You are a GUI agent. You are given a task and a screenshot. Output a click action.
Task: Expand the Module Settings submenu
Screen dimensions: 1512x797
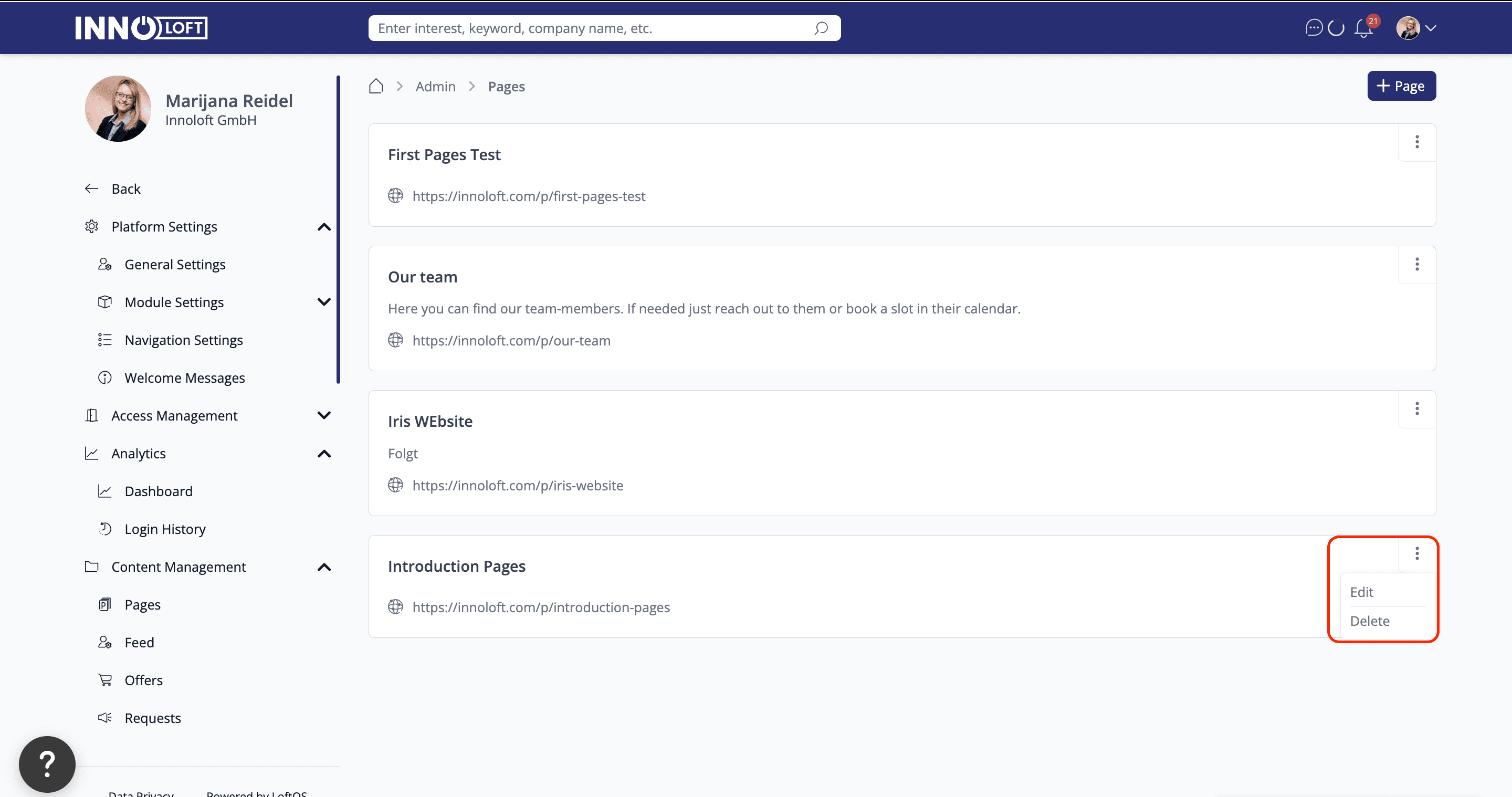coord(324,302)
